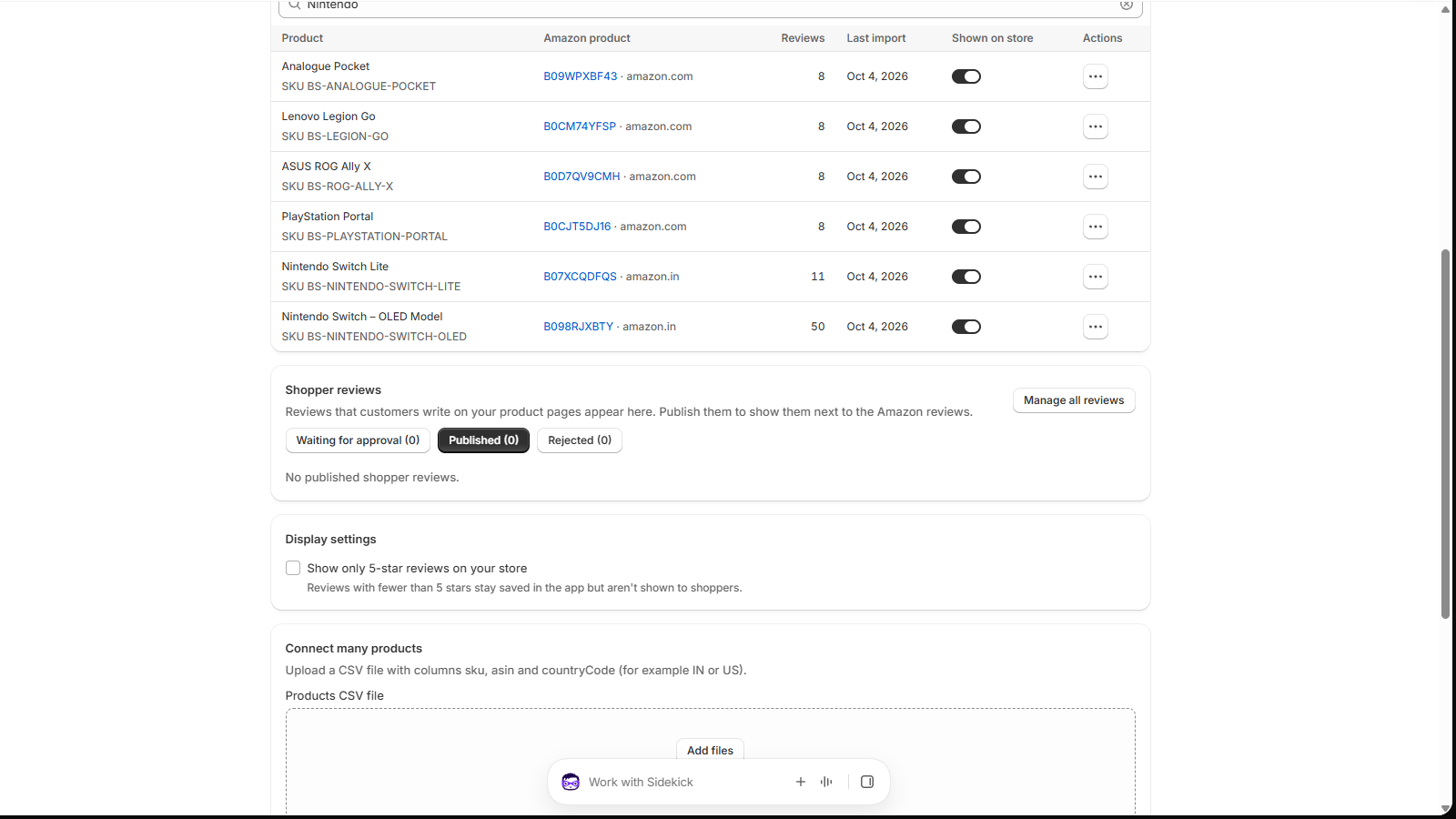This screenshot has height=819, width=1456.
Task: Toggle Shown on store for Nintendo Switch – OLED Model
Action: [966, 327]
